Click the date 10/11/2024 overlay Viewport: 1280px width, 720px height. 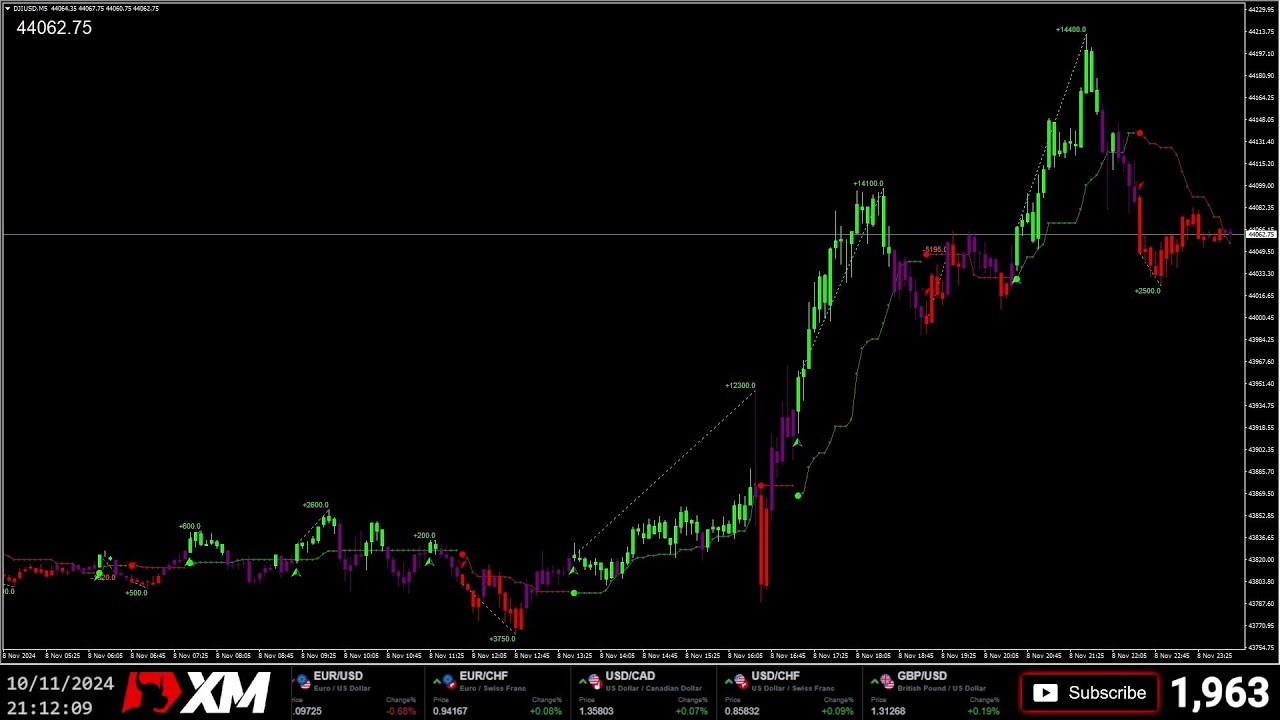coord(60,684)
